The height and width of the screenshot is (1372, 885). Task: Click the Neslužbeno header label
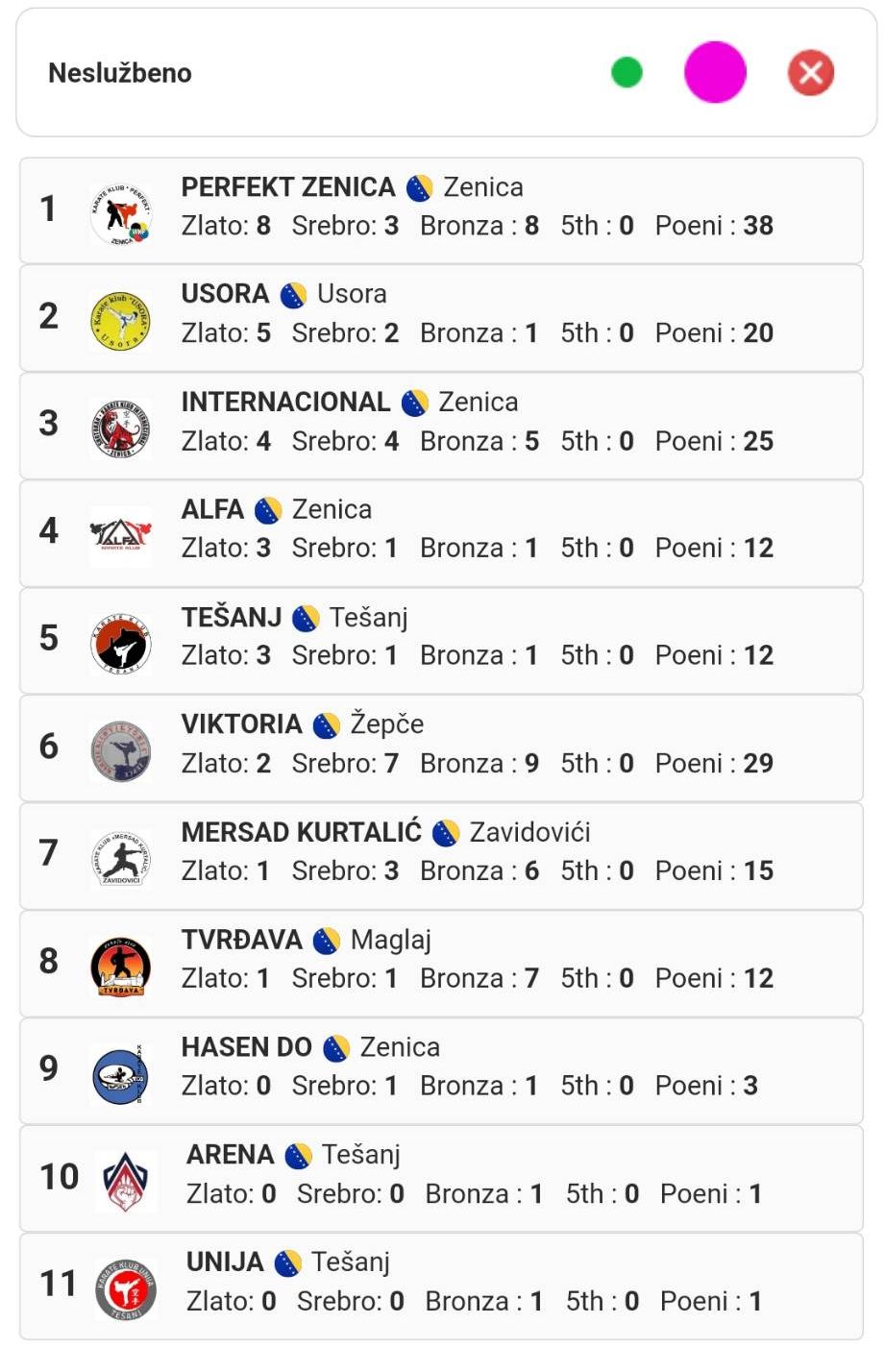[x=120, y=73]
